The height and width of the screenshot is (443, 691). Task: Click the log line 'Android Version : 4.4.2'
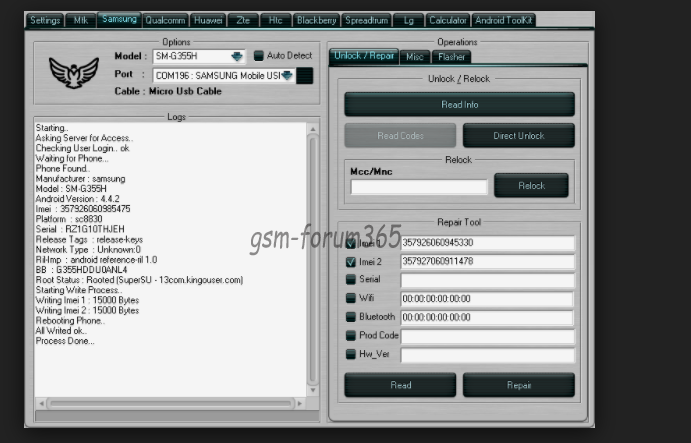(x=78, y=199)
